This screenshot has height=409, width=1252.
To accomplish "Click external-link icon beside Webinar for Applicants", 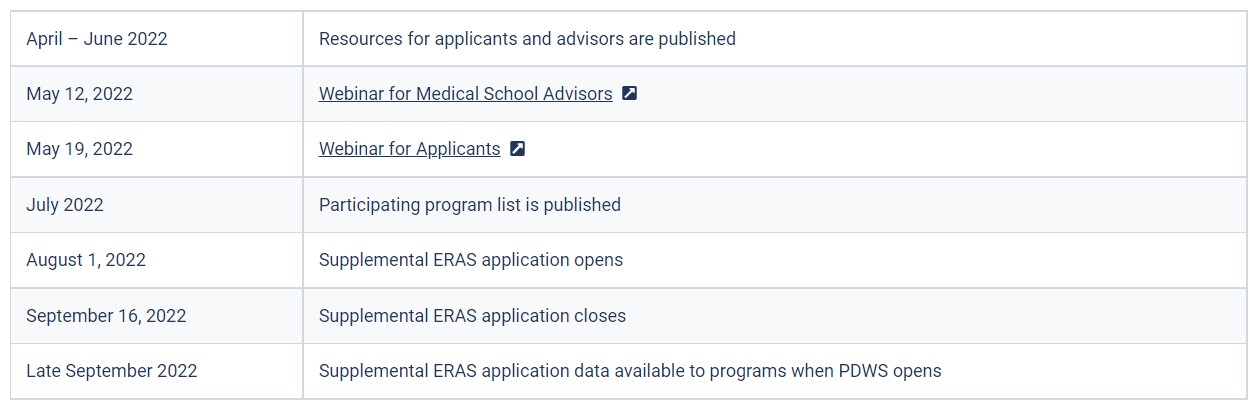I will coord(517,149).
